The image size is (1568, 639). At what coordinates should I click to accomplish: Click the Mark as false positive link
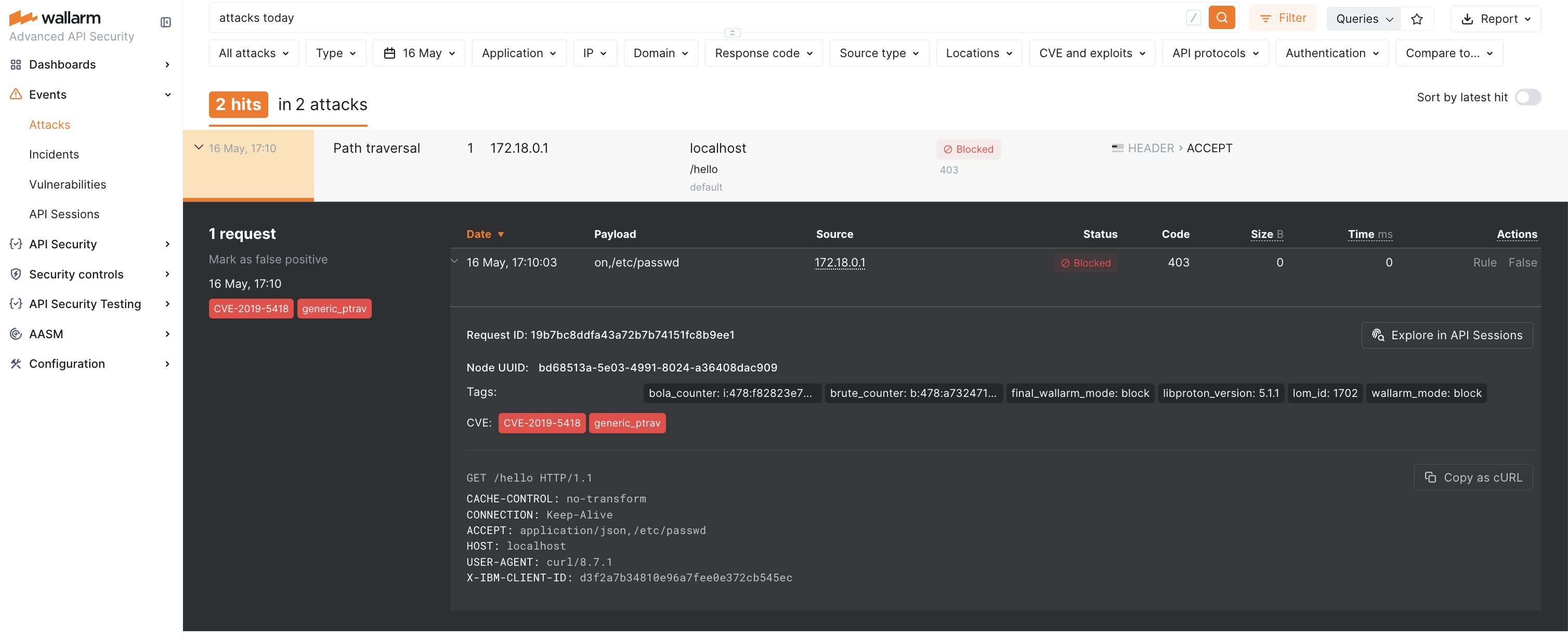pyautogui.click(x=268, y=259)
